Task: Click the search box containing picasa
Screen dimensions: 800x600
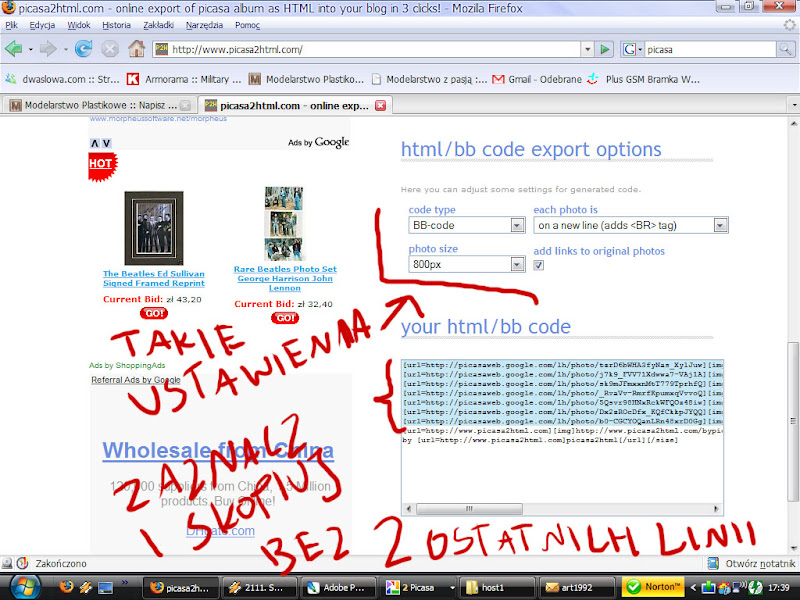Action: point(710,49)
